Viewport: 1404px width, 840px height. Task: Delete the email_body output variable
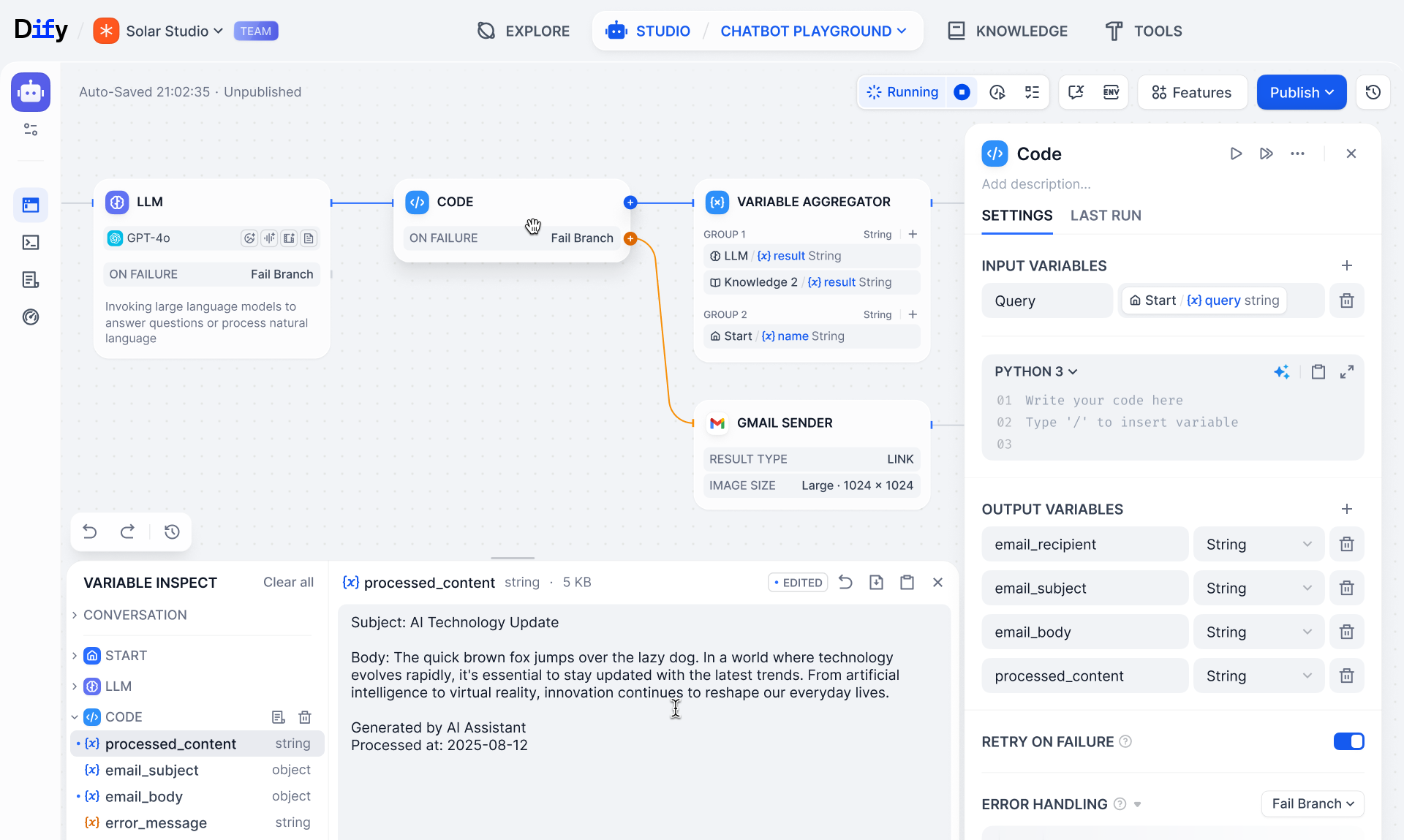point(1347,632)
